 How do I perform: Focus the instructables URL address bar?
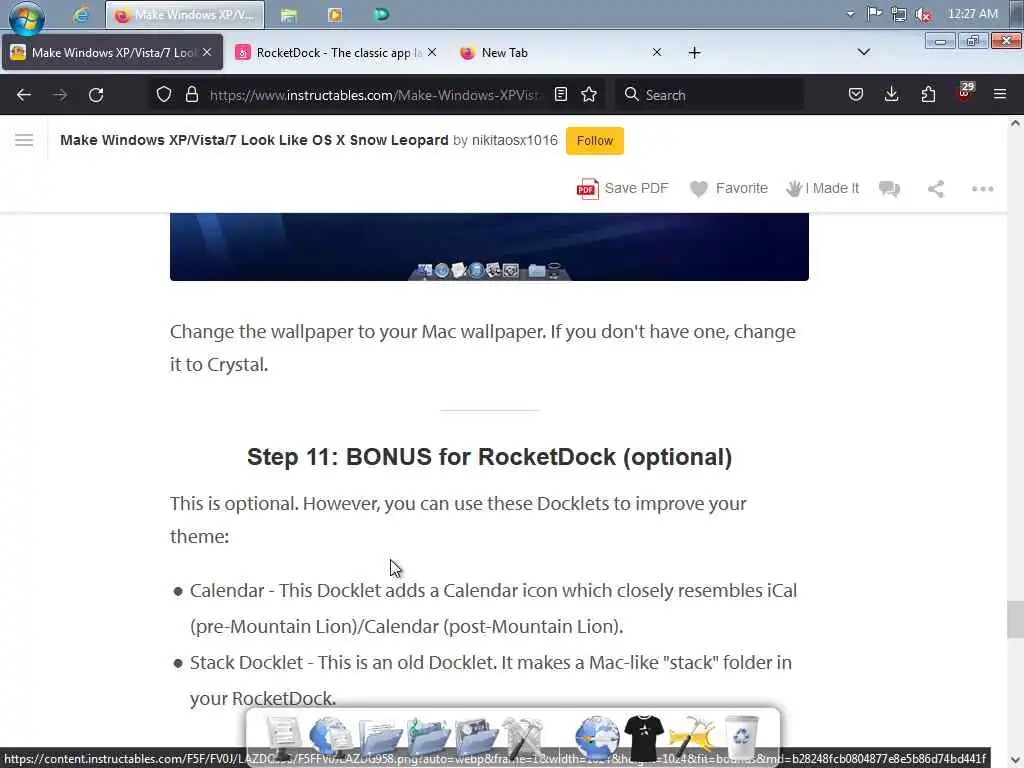(376, 95)
